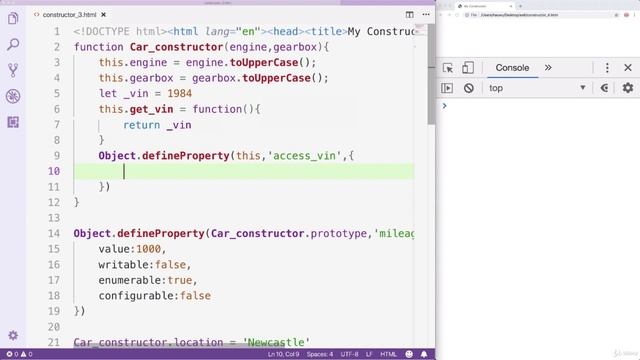Open the browser three-dot menu
This screenshot has height=360, width=640.
(635, 15)
